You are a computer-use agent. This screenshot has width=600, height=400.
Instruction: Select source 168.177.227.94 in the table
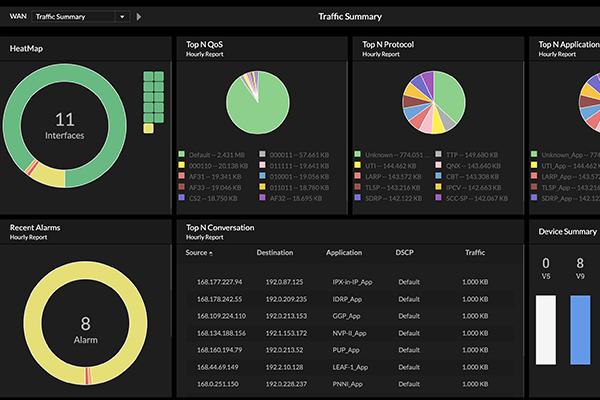coord(219,282)
